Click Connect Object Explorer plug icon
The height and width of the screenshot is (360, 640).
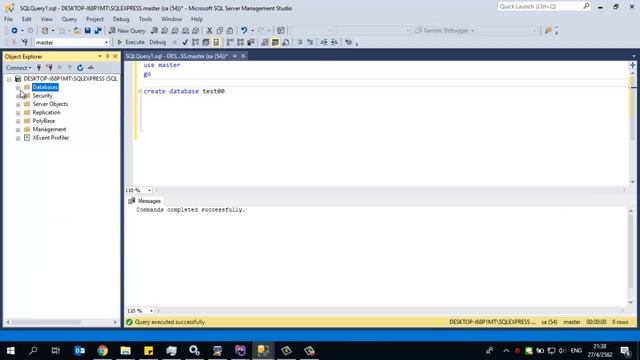pyautogui.click(x=39, y=68)
